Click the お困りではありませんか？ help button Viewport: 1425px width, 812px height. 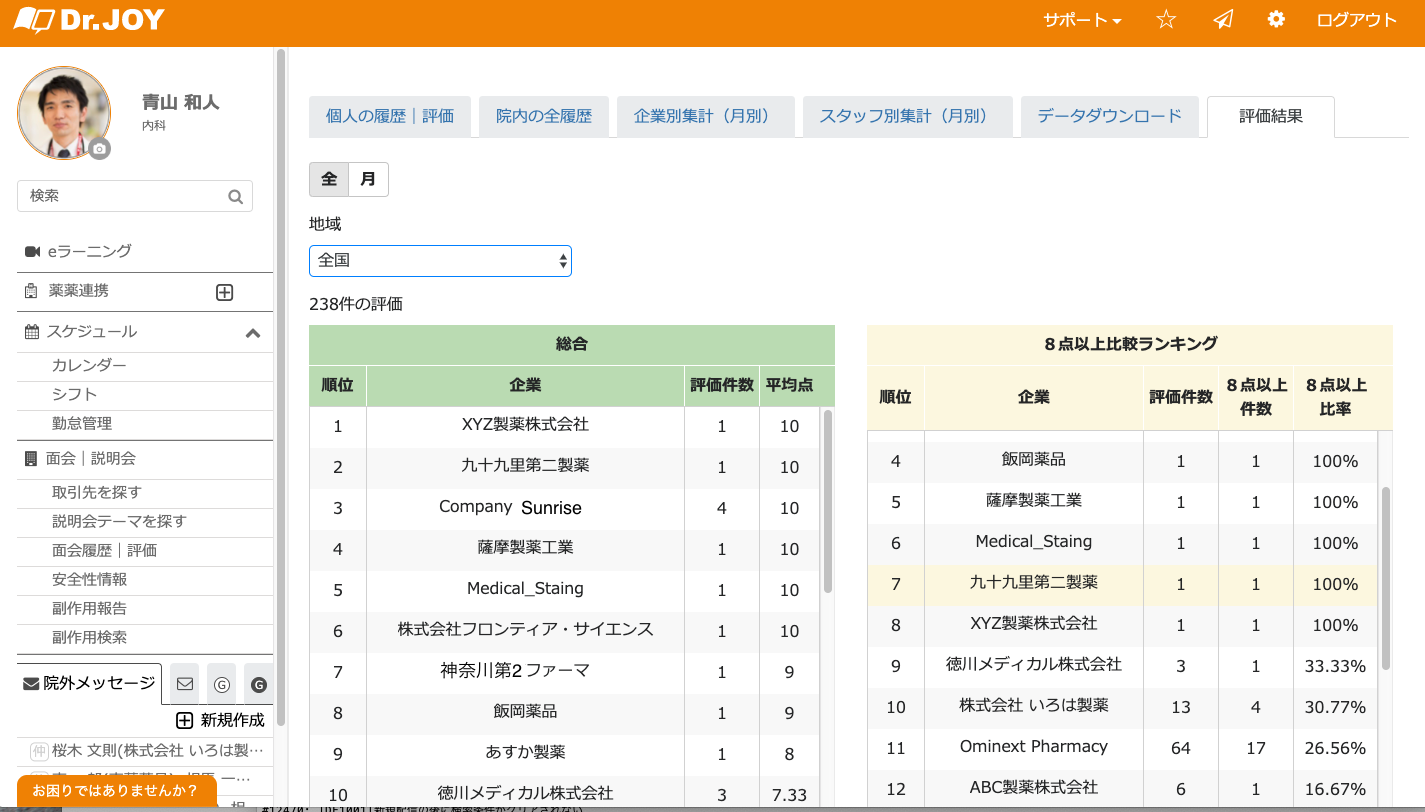point(113,790)
